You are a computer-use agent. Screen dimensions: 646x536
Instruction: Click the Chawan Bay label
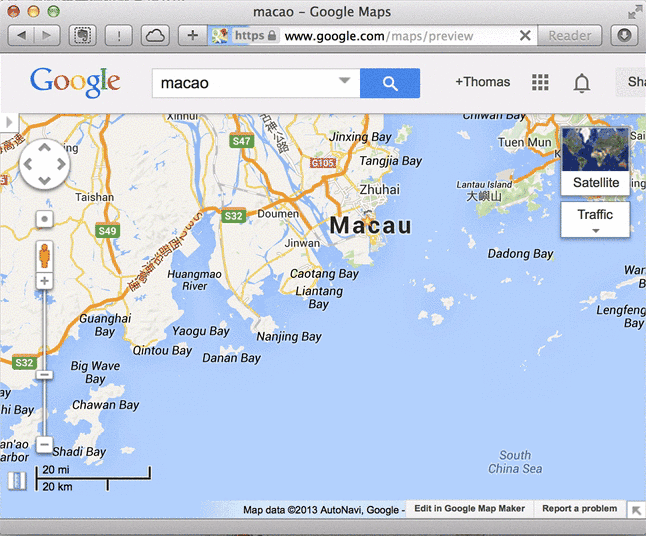pyautogui.click(x=105, y=405)
